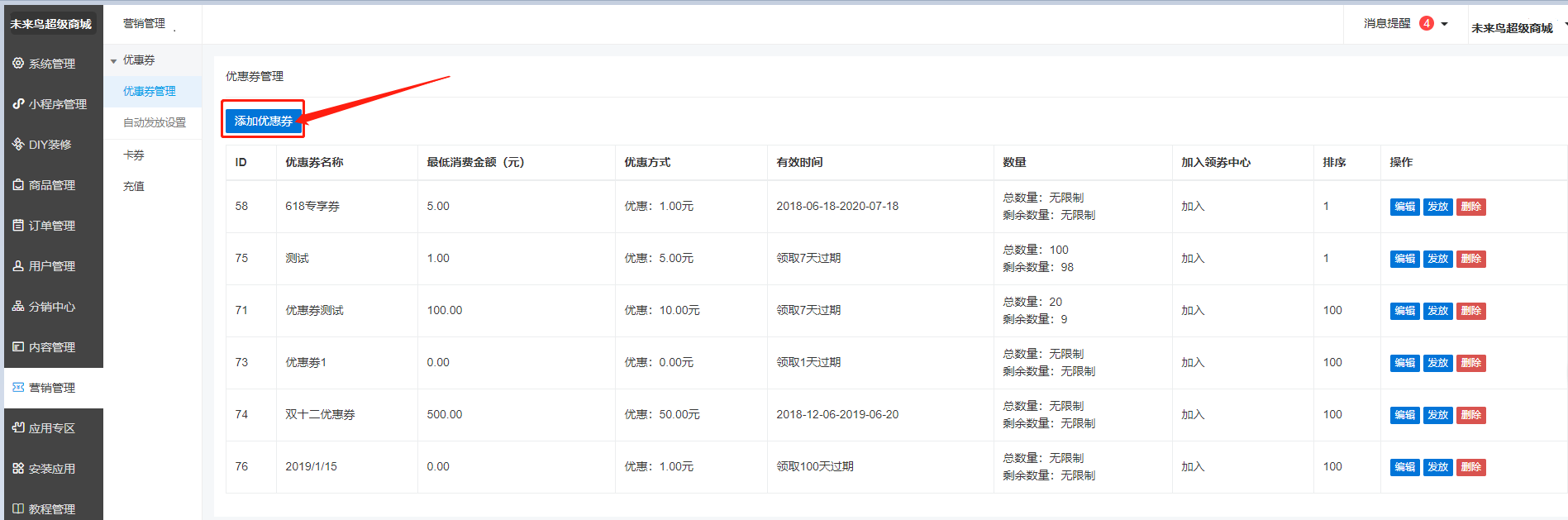Click the 系统管理 gear icon in sidebar
Screen dimensions: 1568x520
[18, 63]
